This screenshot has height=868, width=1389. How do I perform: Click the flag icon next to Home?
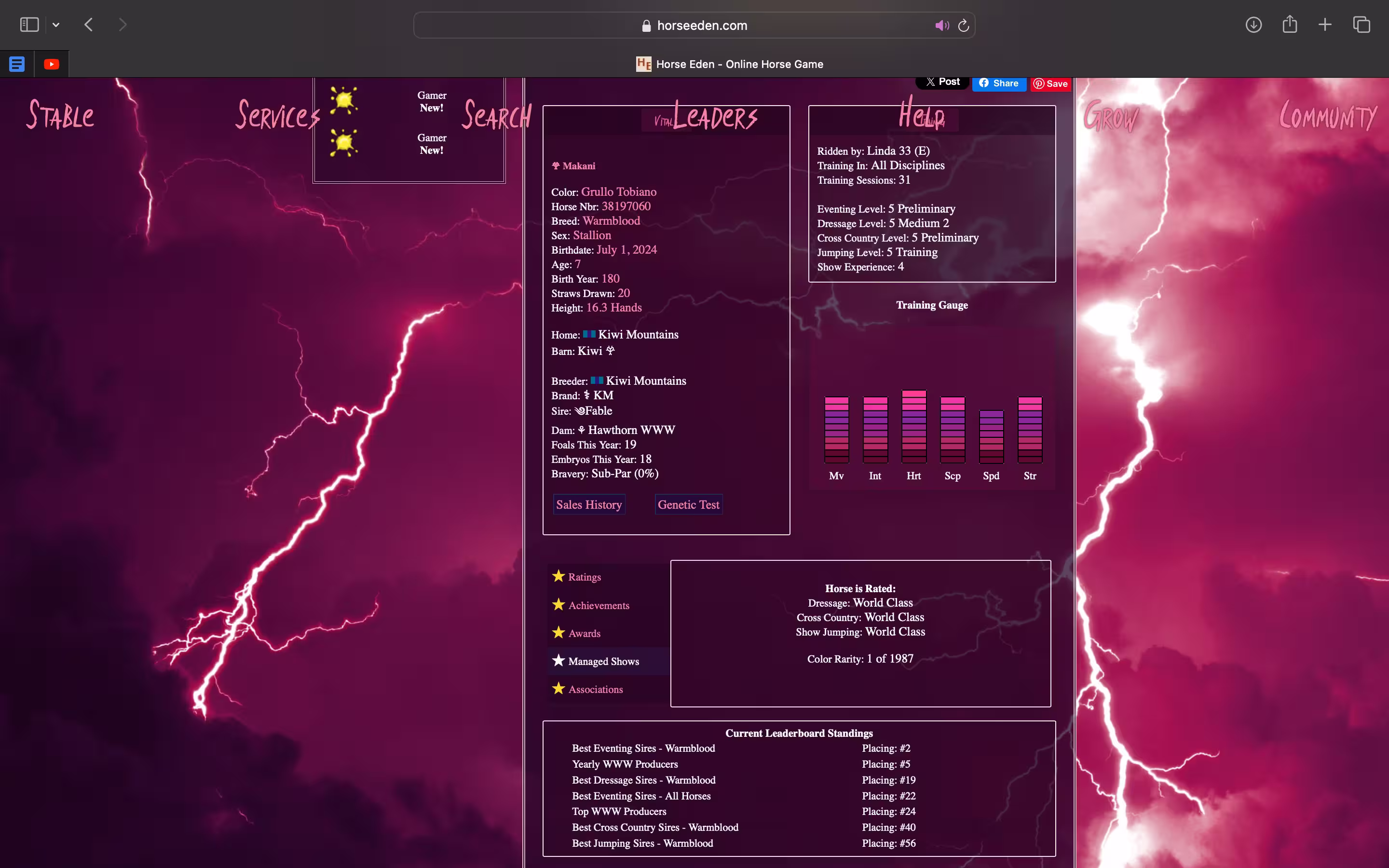(589, 334)
